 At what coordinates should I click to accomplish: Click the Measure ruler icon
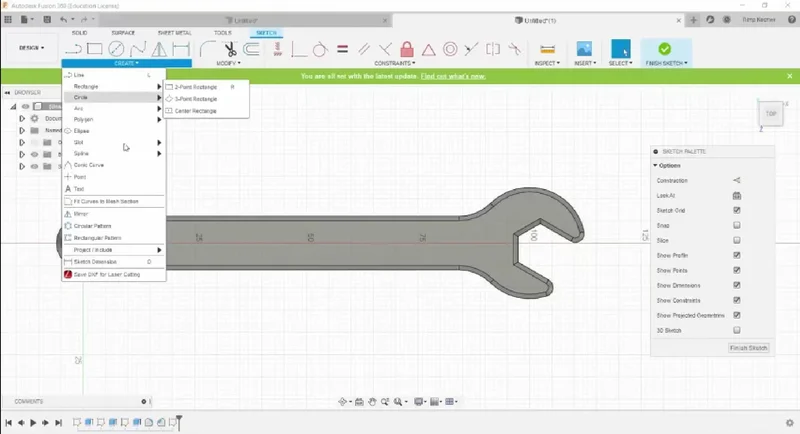point(547,49)
